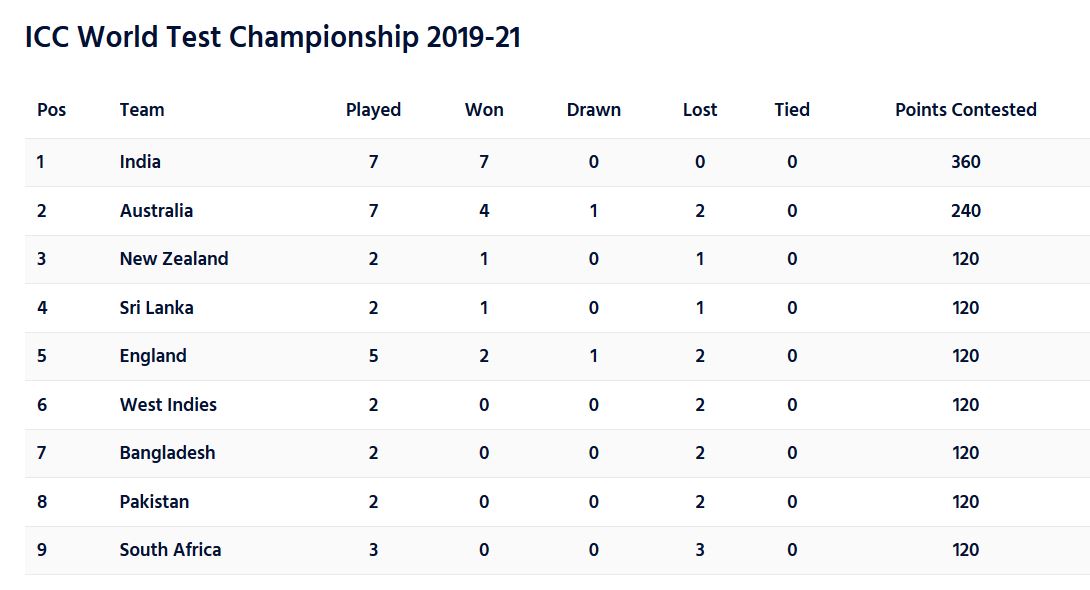This screenshot has height=590, width=1090.
Task: Select the New Zealand team name
Action: point(174,259)
